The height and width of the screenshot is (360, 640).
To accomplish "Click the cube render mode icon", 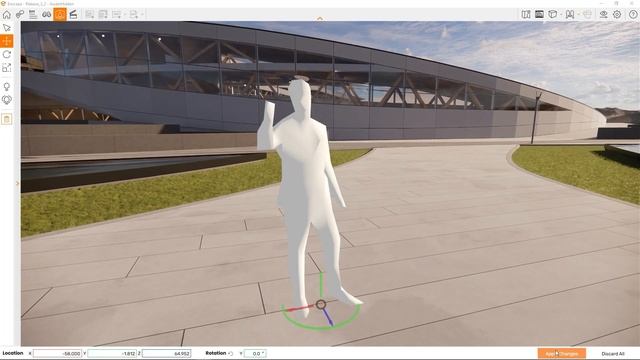I will point(552,14).
